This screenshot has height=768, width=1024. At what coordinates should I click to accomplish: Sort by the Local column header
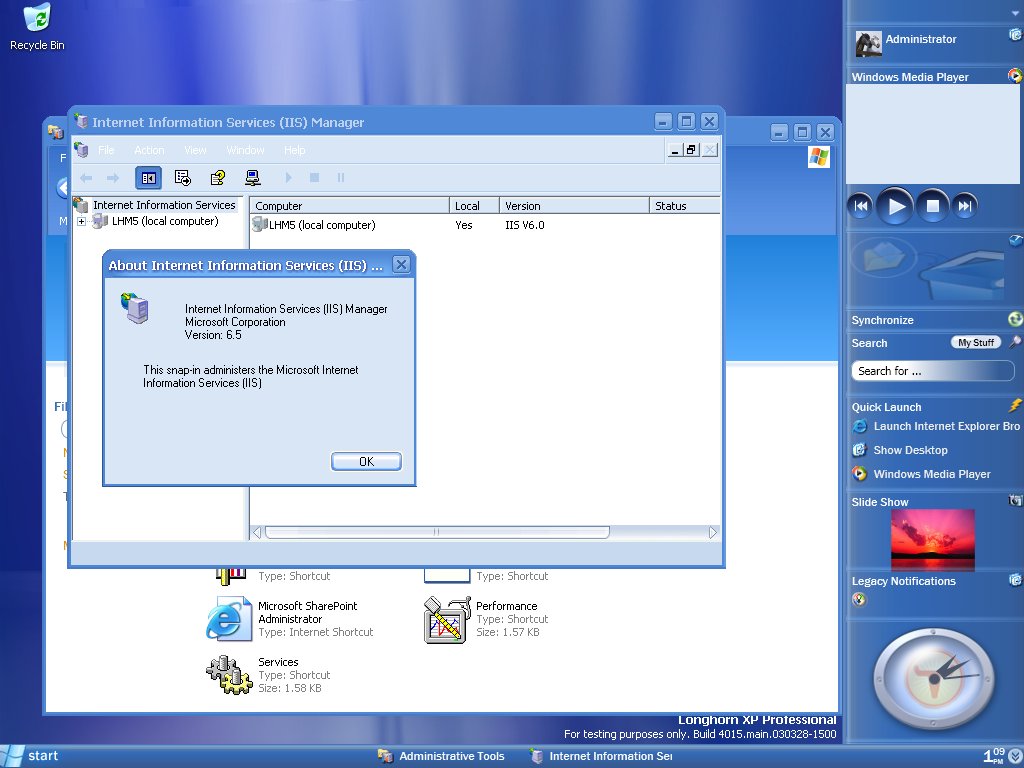[474, 206]
